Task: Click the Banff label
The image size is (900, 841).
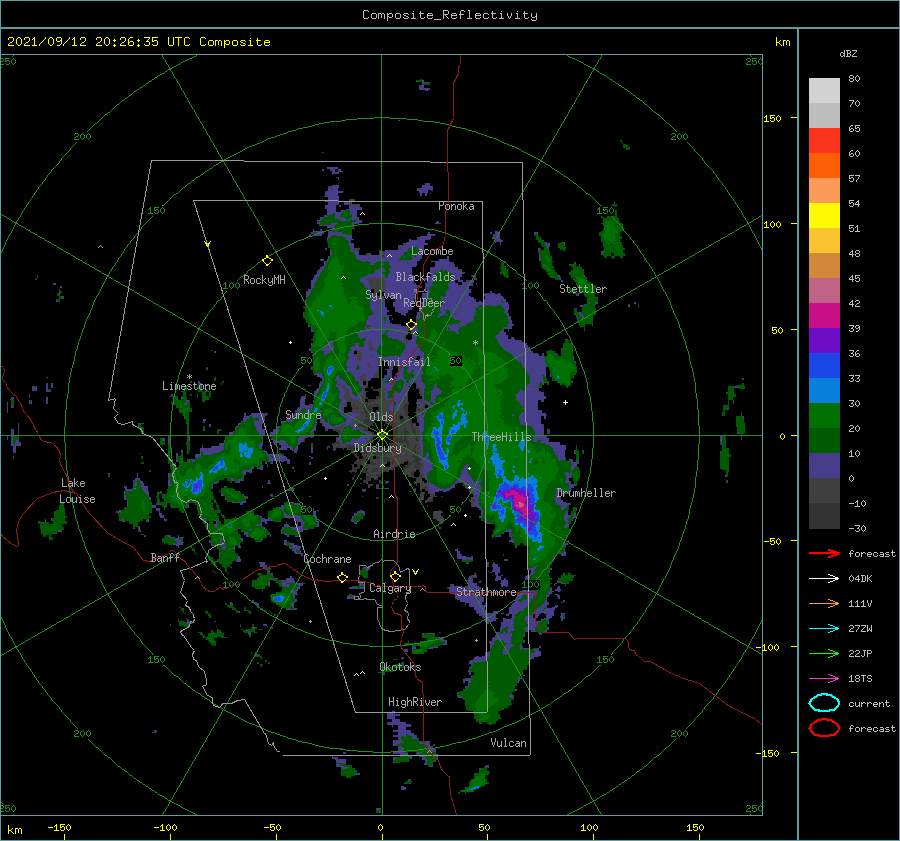Action: 165,558
